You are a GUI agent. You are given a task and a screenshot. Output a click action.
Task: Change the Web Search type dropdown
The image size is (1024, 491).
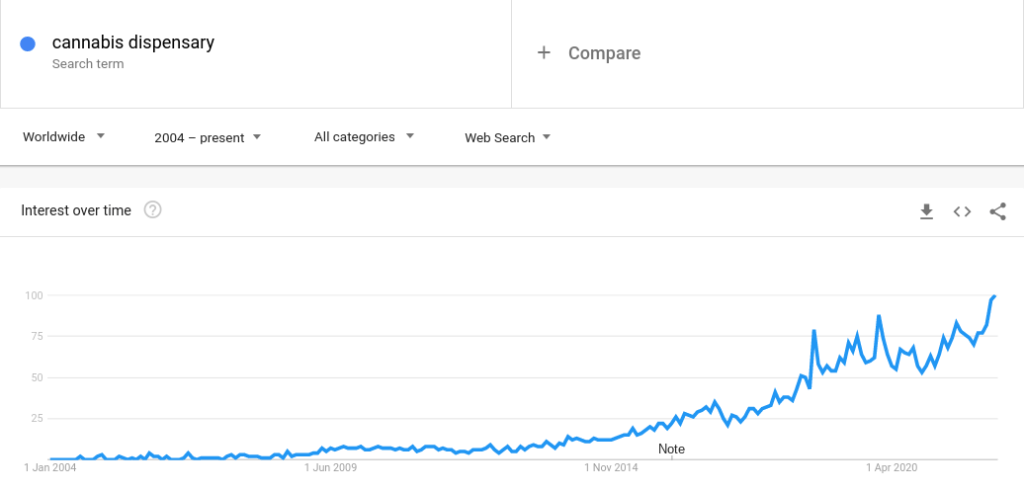(507, 138)
